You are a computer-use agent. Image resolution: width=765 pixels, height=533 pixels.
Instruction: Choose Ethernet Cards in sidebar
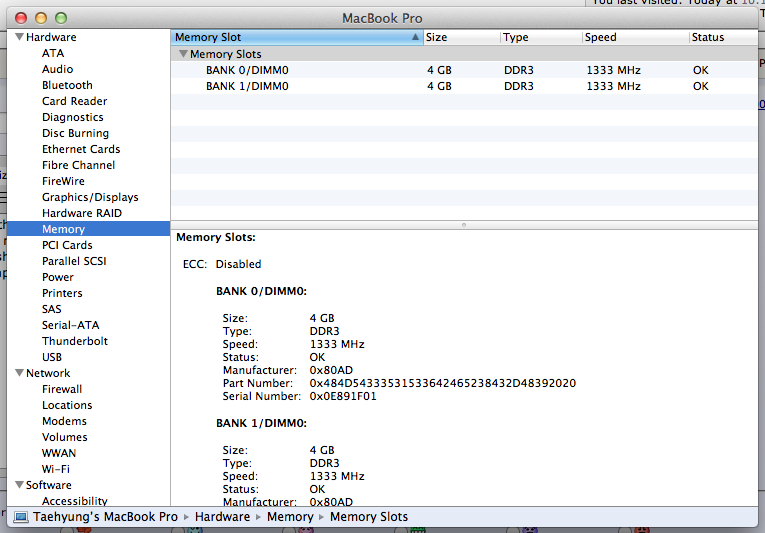coord(81,149)
